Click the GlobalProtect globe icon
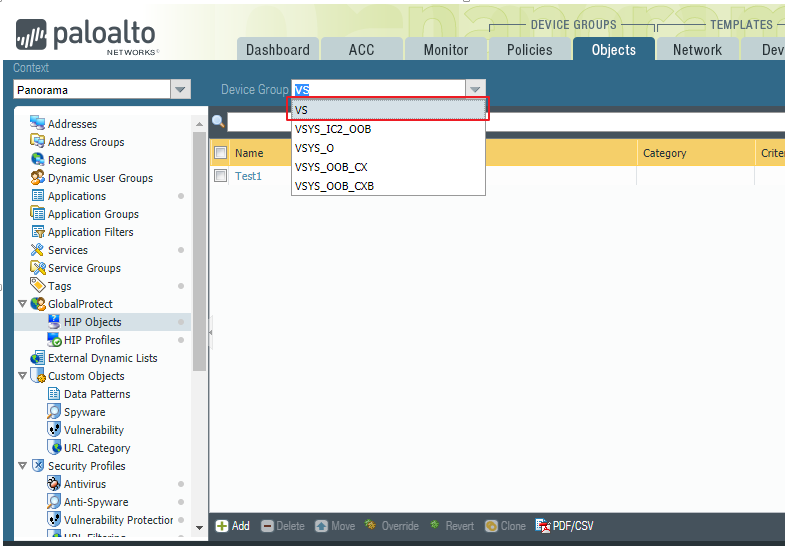 point(38,303)
